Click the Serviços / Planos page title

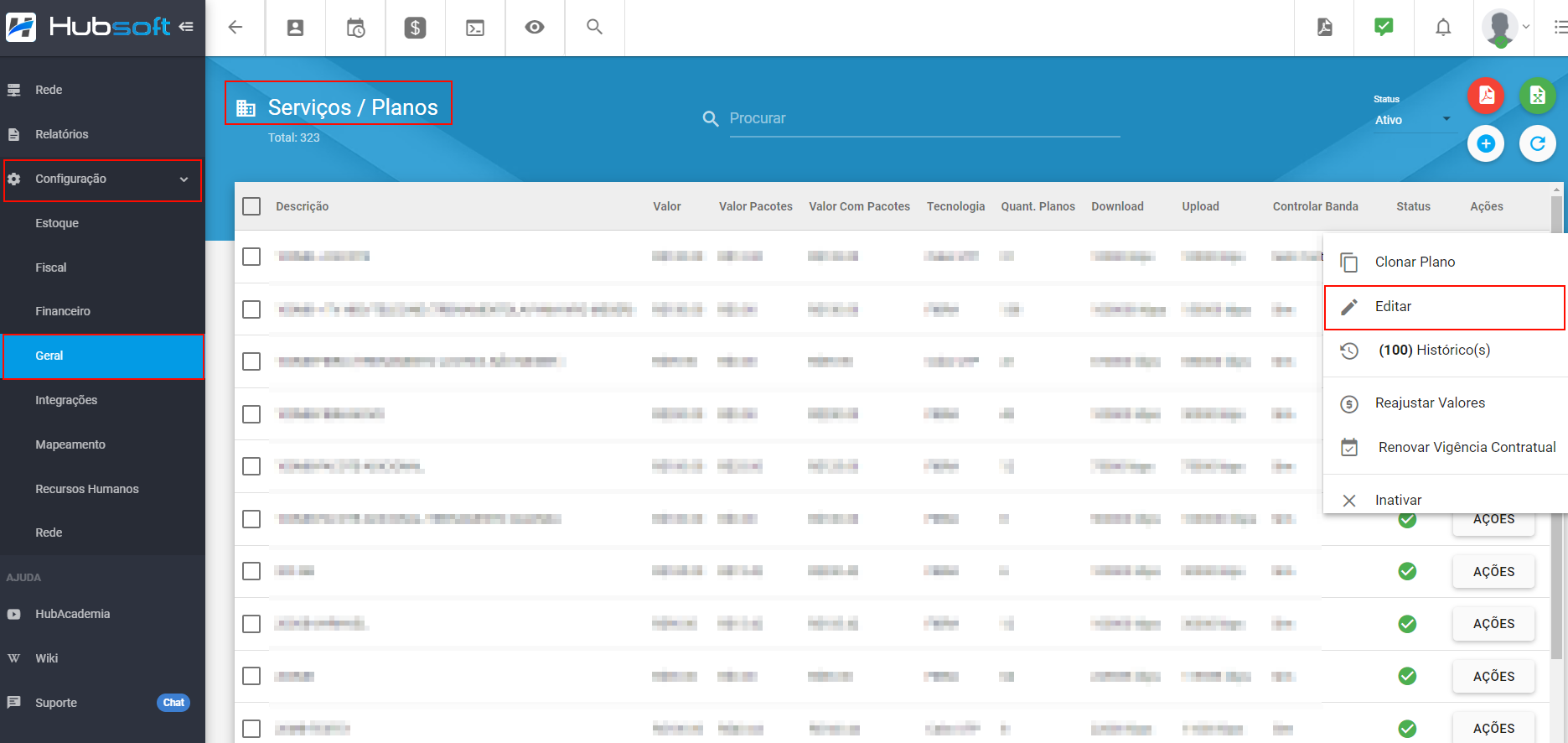(x=353, y=107)
